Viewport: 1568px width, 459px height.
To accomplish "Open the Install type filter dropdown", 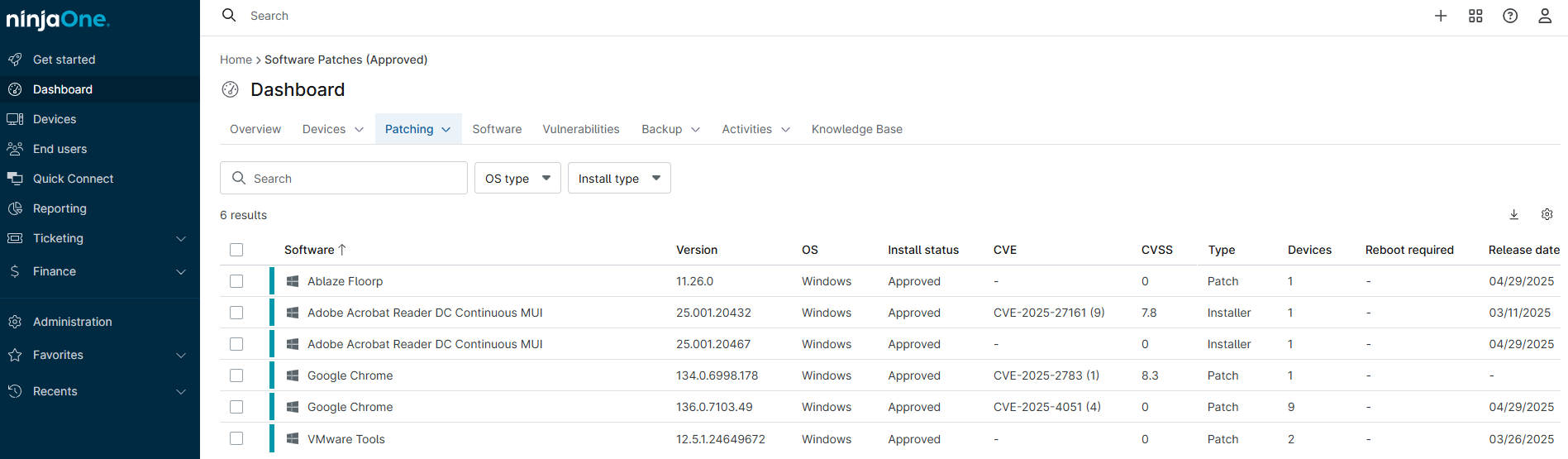I will point(619,179).
